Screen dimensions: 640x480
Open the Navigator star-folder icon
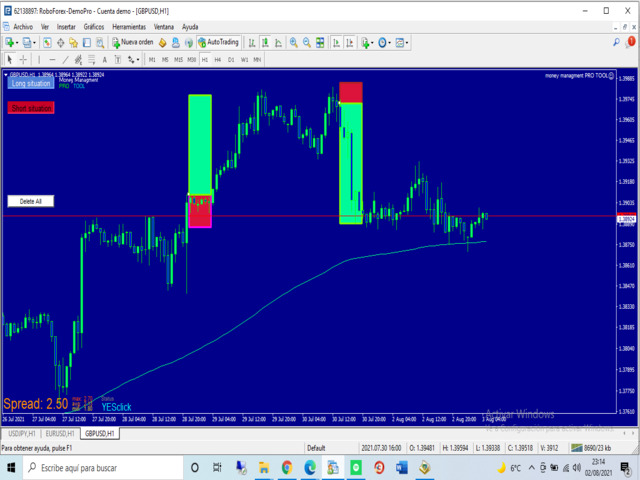pos(73,42)
